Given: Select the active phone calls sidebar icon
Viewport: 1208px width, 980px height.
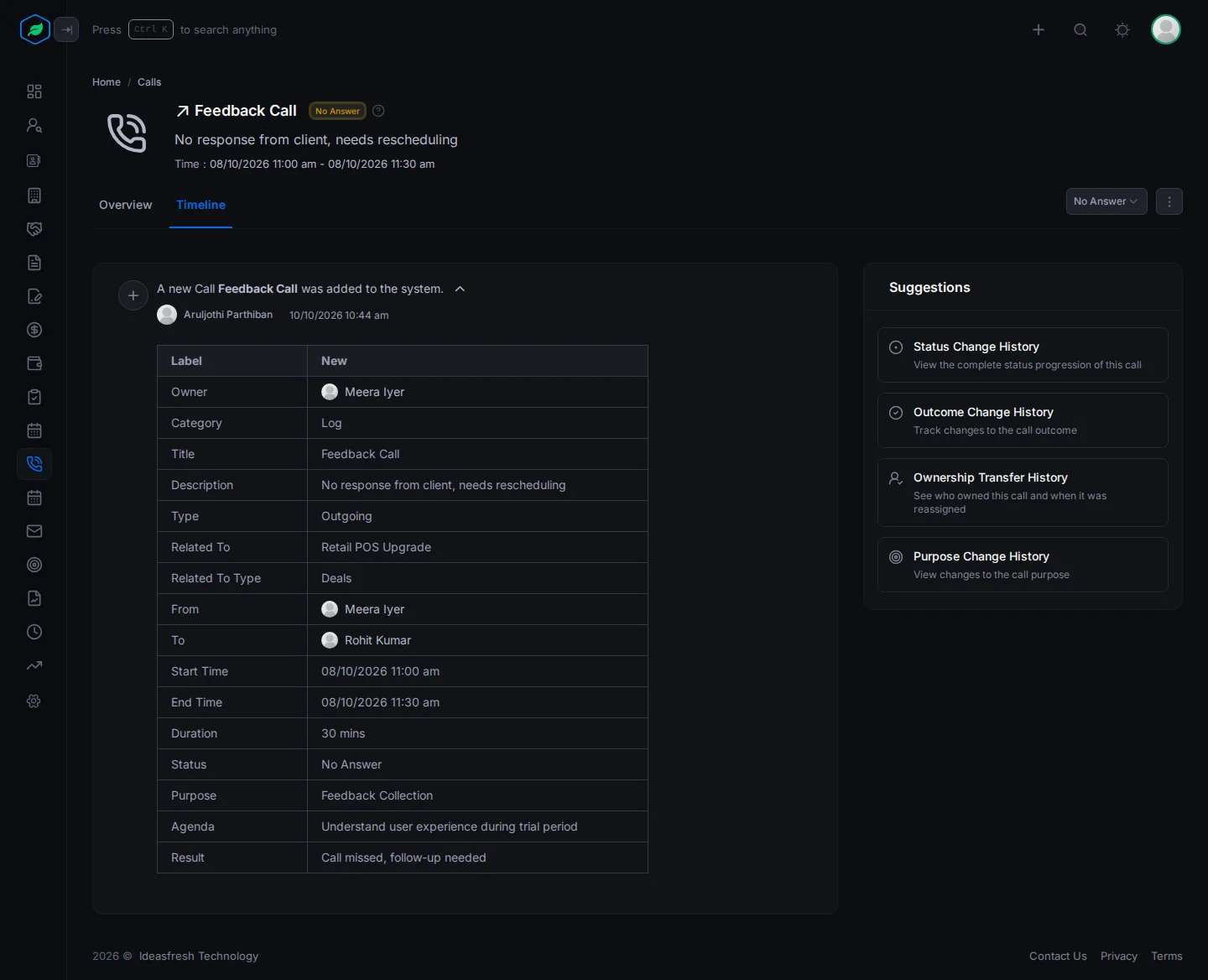Looking at the screenshot, I should click(34, 464).
